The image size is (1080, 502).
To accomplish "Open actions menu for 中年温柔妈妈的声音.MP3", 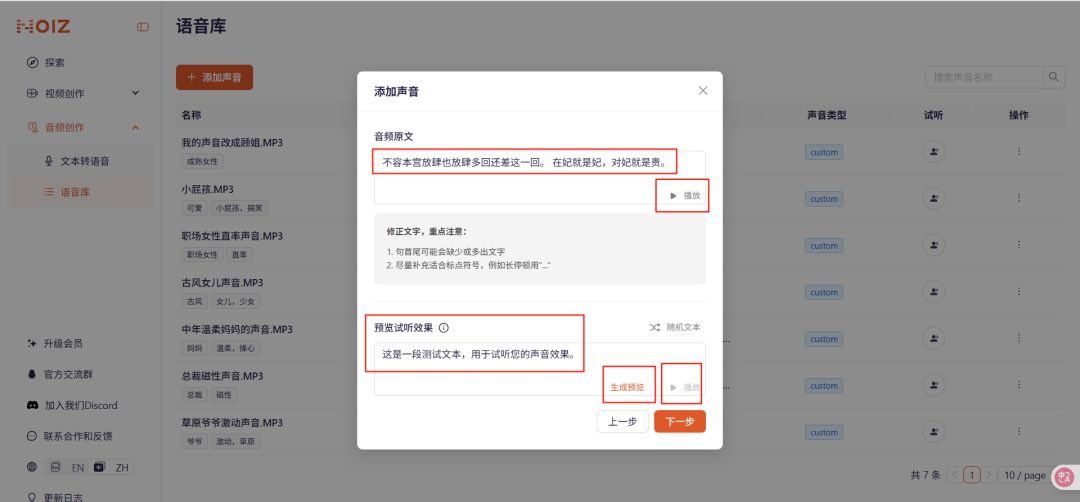I will coord(1019,339).
